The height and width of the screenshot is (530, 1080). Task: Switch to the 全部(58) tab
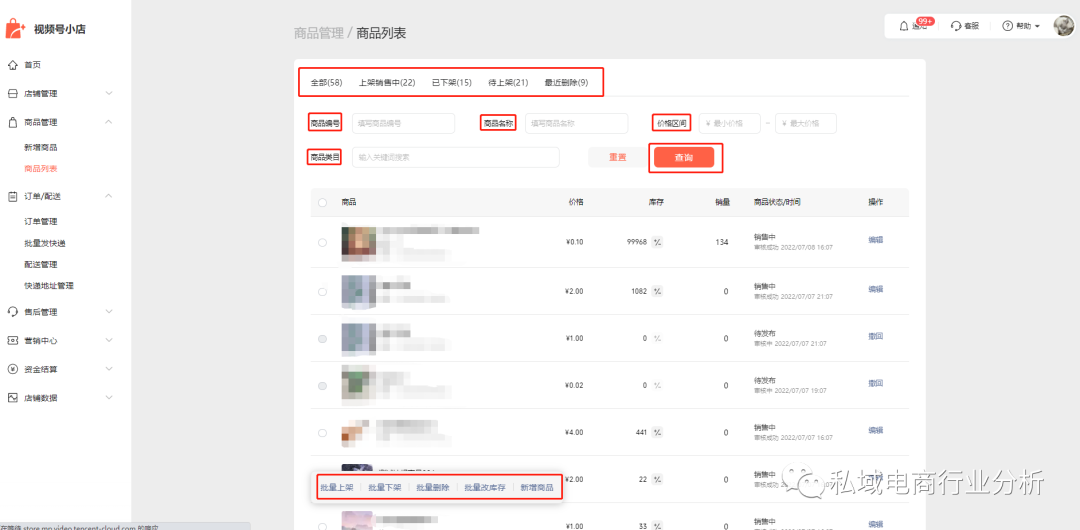[326, 83]
